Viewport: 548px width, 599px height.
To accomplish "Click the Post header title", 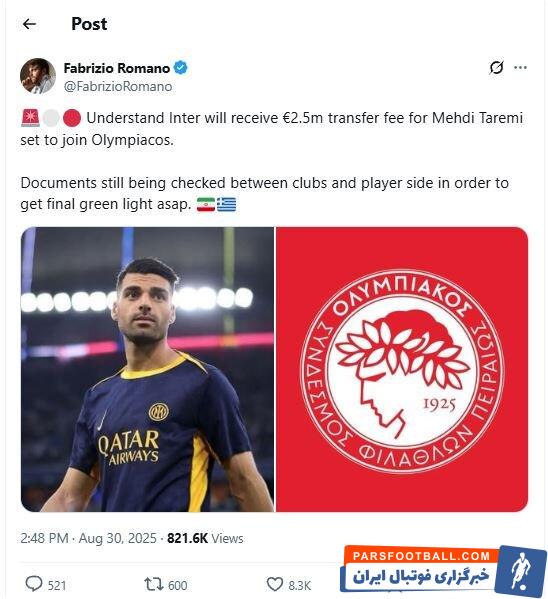I will [89, 24].
